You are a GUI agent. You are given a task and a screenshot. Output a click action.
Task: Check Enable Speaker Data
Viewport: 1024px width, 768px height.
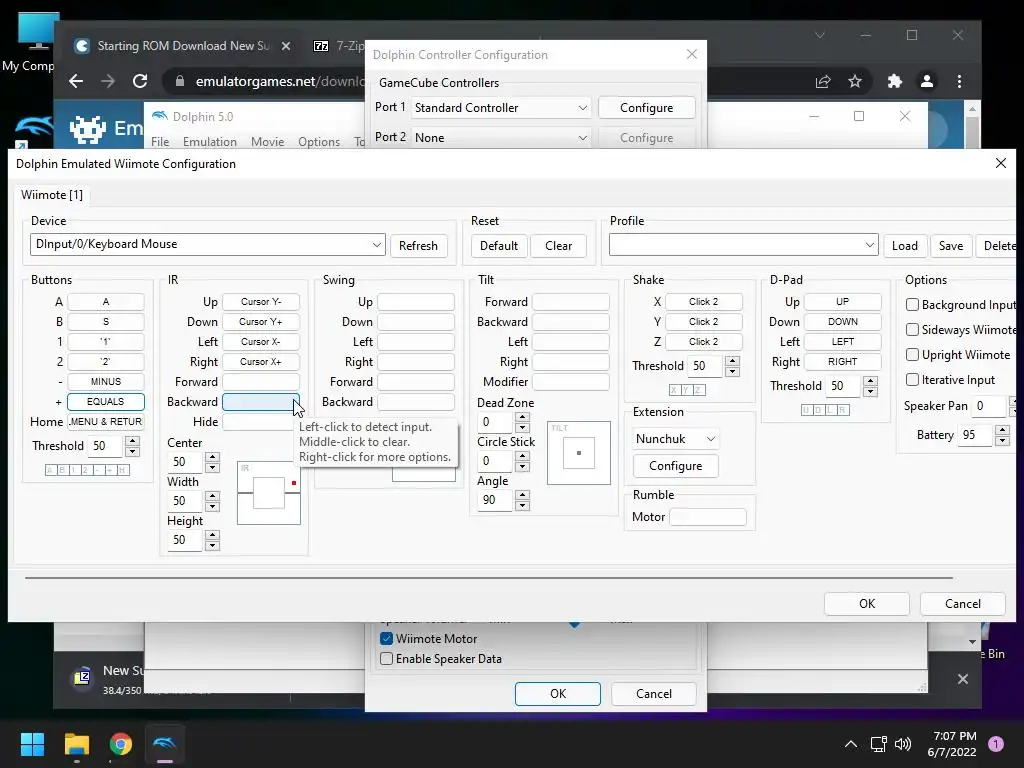[x=386, y=659]
